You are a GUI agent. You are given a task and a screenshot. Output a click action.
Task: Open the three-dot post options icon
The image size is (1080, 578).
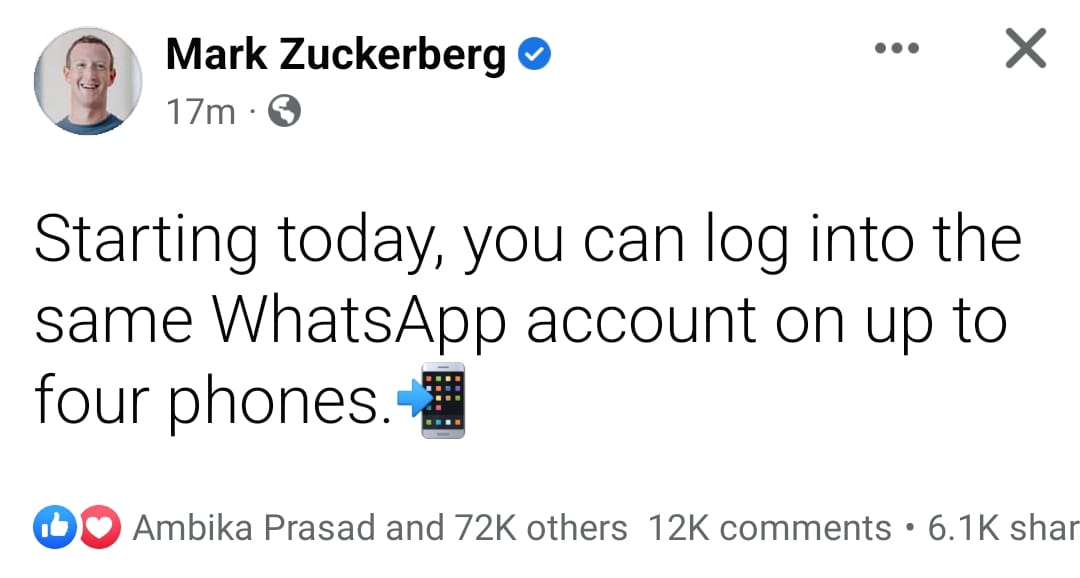click(x=897, y=47)
